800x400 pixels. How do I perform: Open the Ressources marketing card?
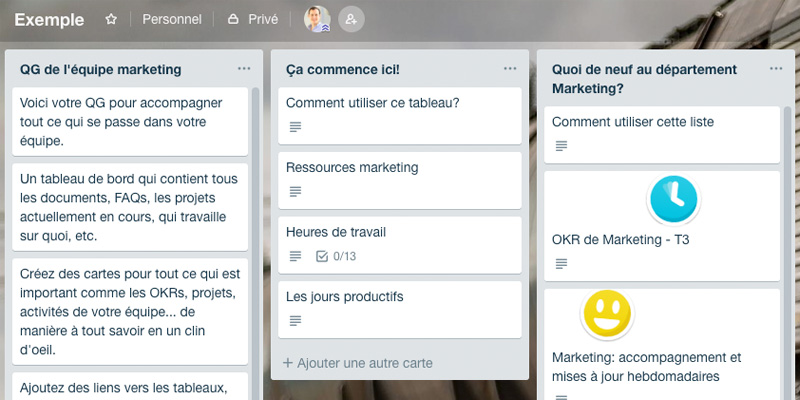(400, 180)
